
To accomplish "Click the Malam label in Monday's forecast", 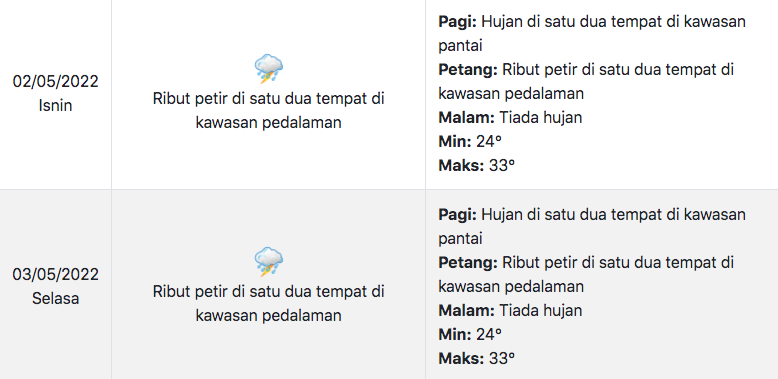I will [466, 118].
